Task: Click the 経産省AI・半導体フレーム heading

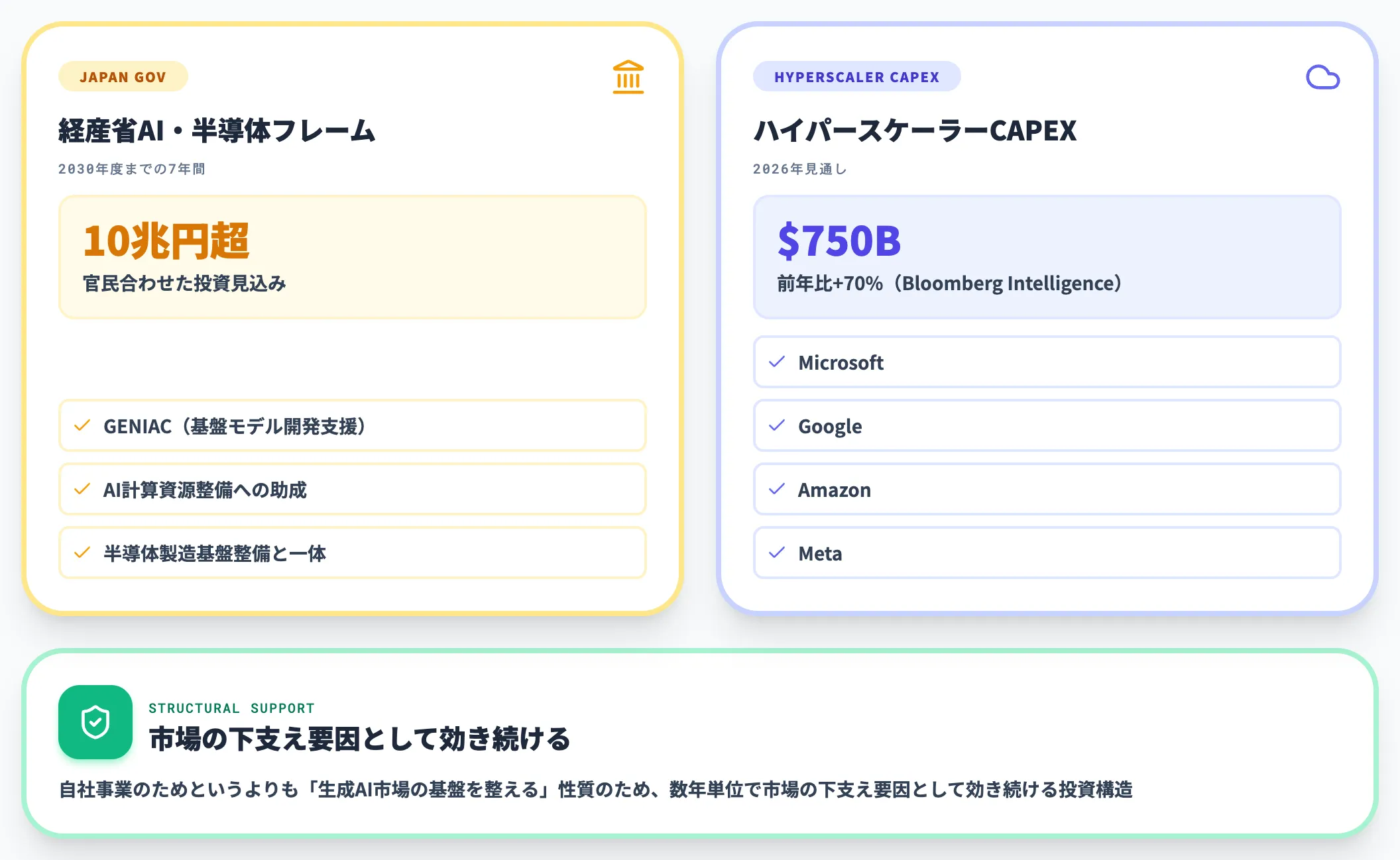Action: (217, 131)
